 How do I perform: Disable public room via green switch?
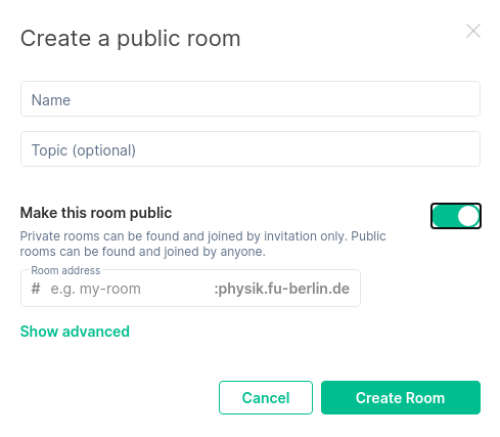tap(456, 216)
